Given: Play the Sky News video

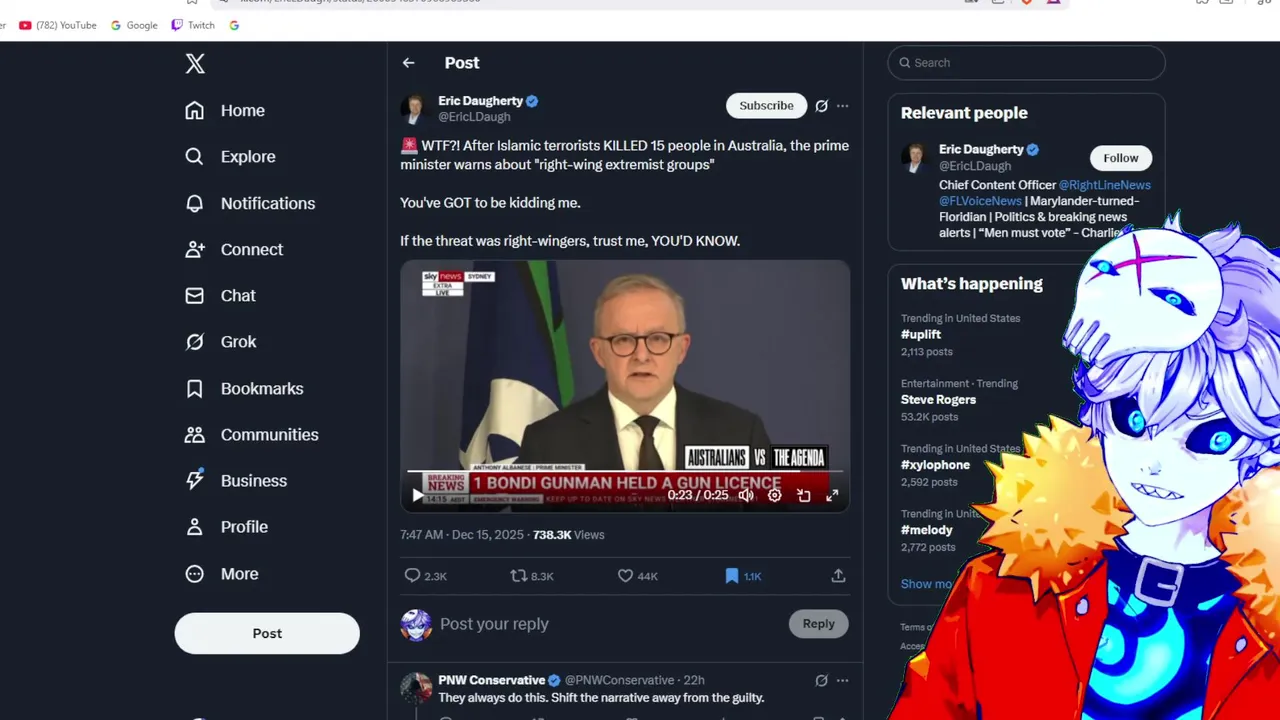Looking at the screenshot, I should coord(417,495).
